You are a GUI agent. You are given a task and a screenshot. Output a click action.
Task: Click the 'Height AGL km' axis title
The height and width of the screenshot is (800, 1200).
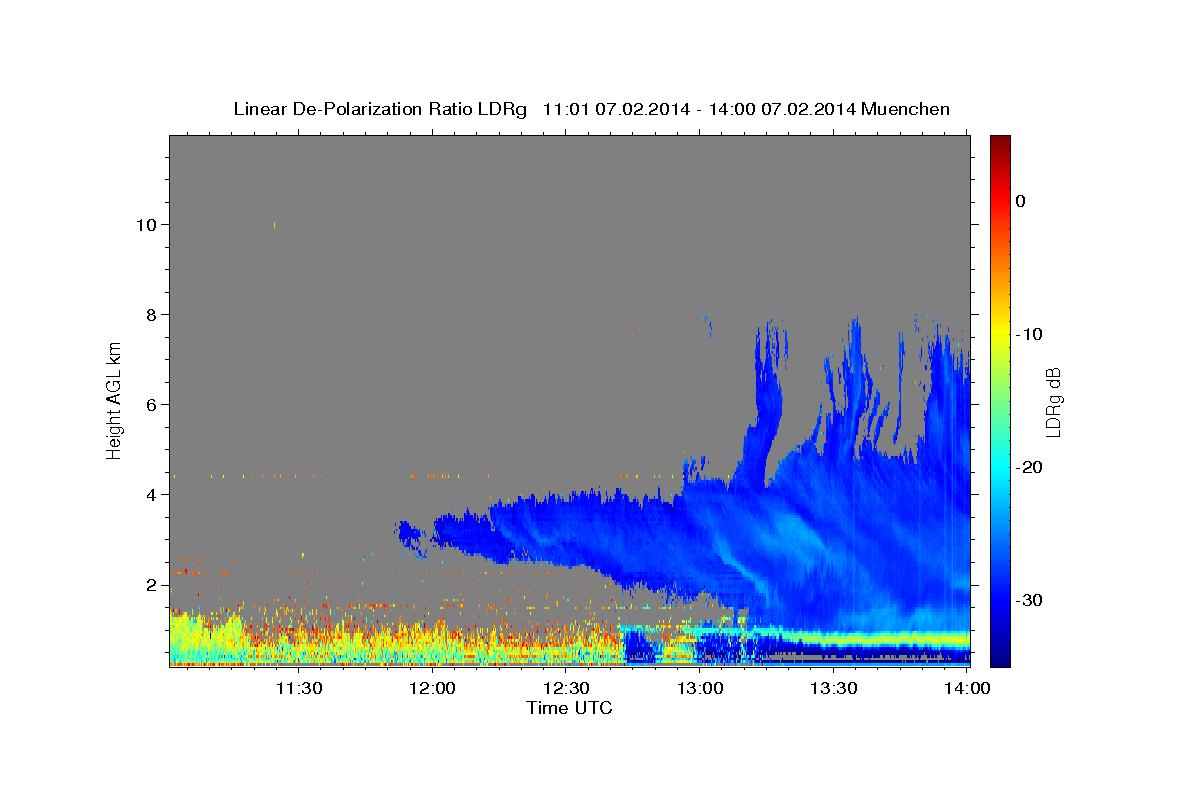114,399
